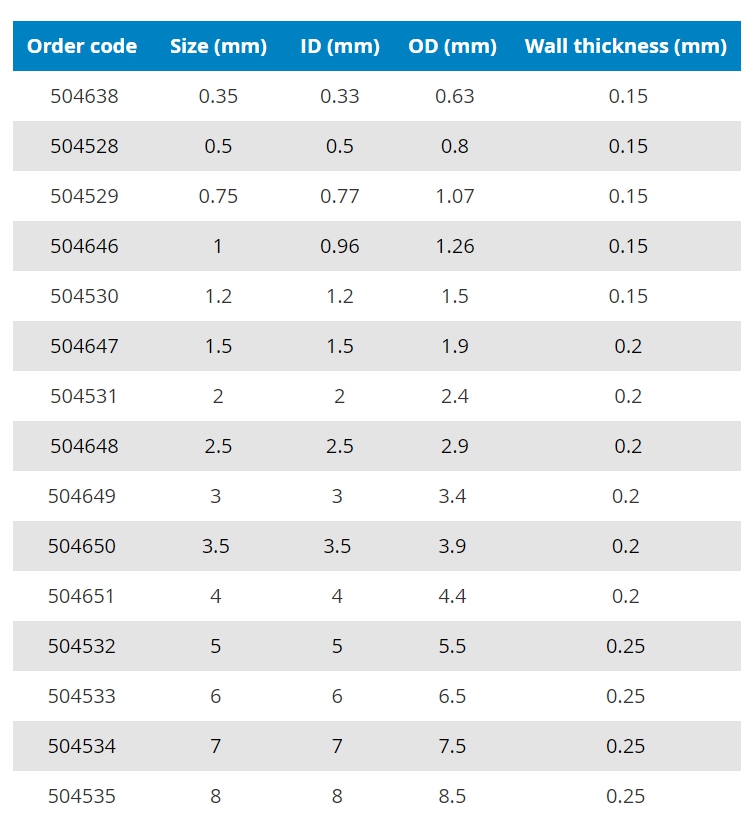
Task: Select order code 504647
Action: [84, 346]
